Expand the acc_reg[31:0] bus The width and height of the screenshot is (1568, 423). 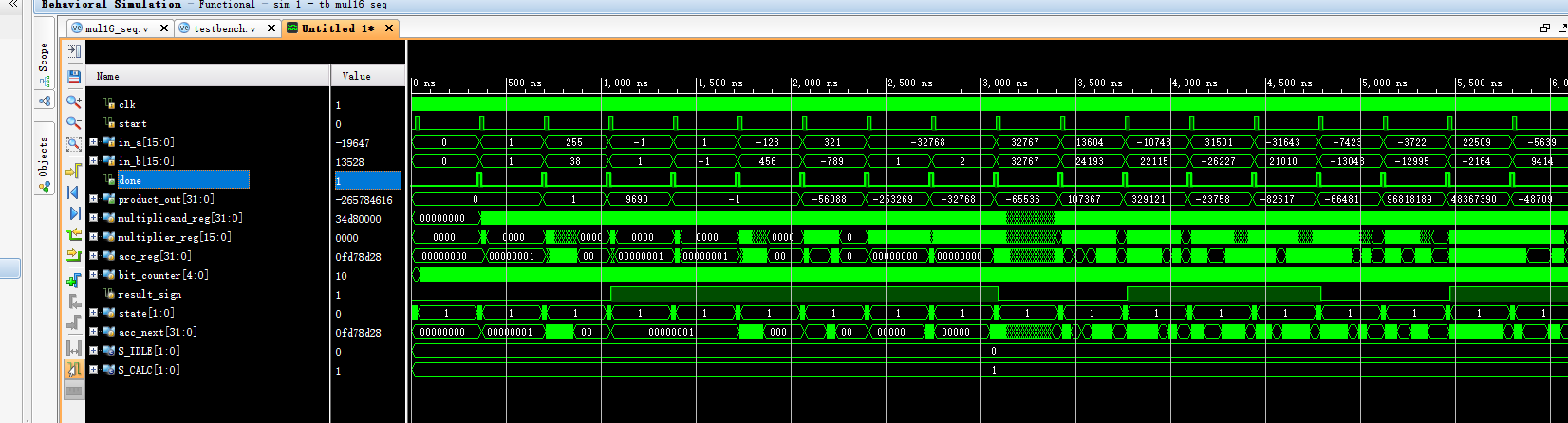[93, 256]
